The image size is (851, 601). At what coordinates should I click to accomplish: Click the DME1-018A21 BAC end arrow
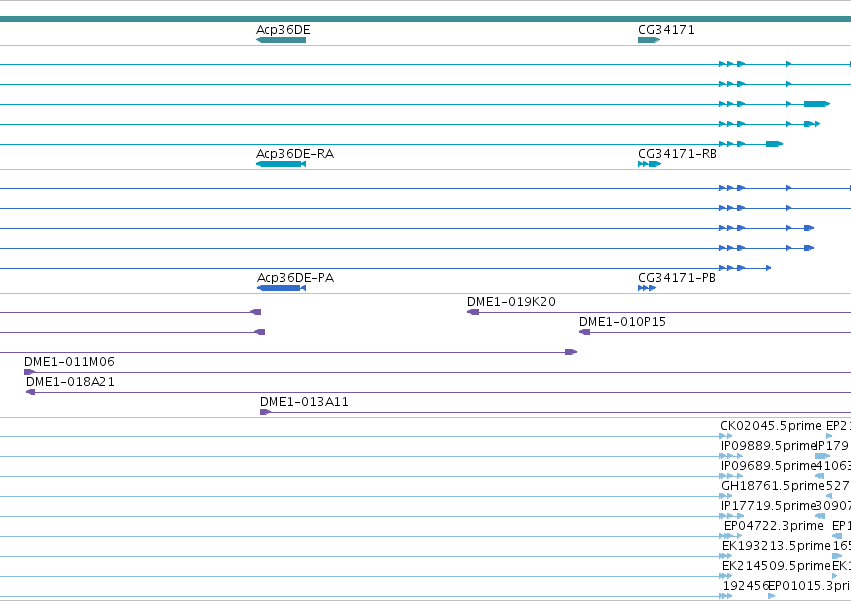click(30, 392)
